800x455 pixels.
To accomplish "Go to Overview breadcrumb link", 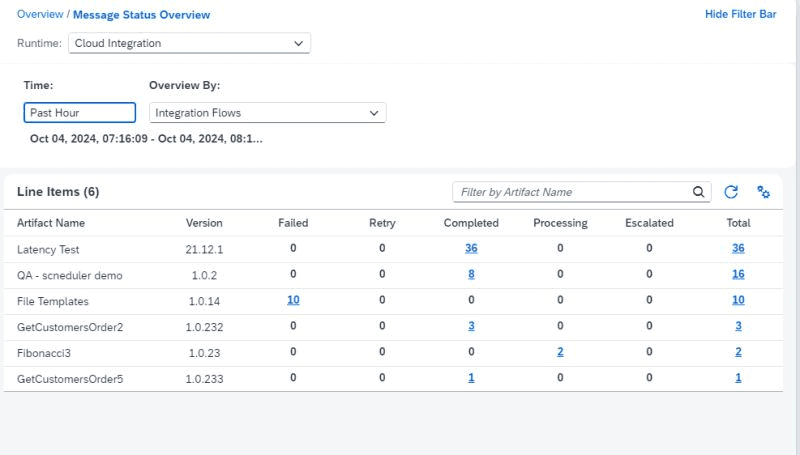I will tap(40, 14).
